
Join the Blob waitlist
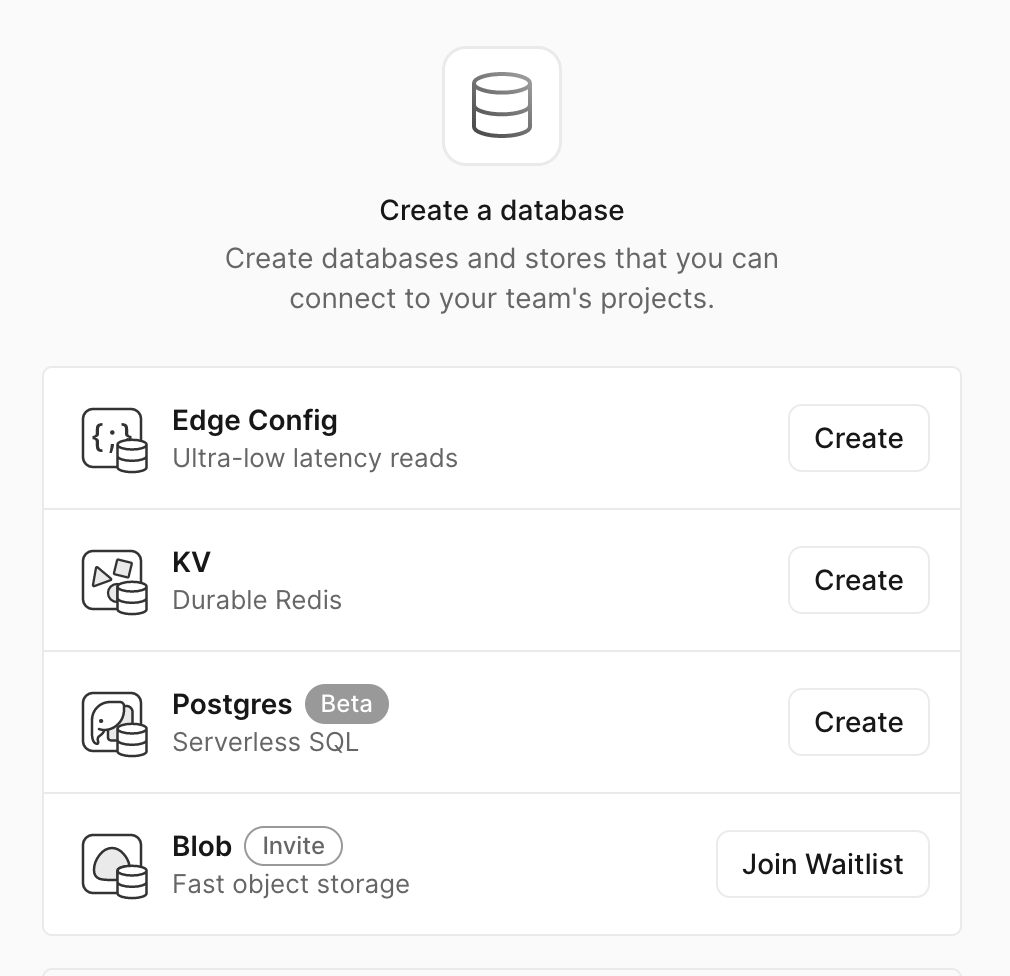tap(822, 864)
